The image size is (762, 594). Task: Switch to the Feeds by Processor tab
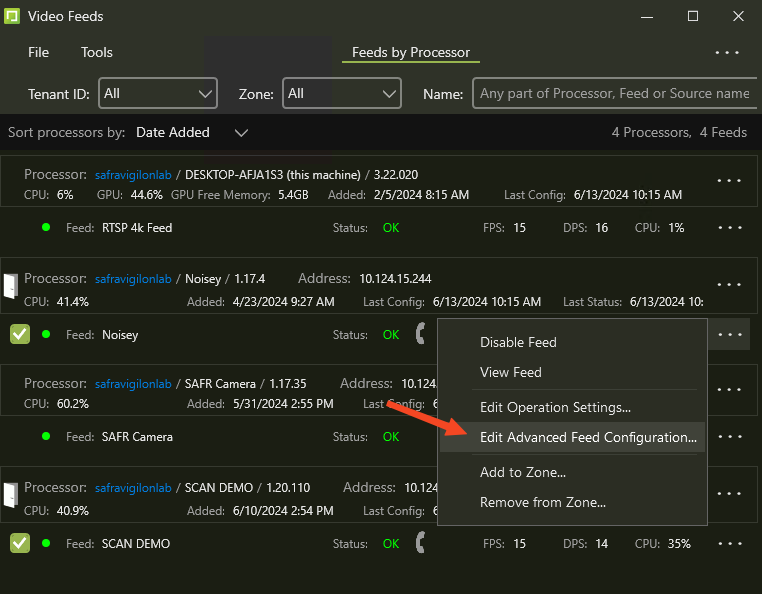pos(410,52)
